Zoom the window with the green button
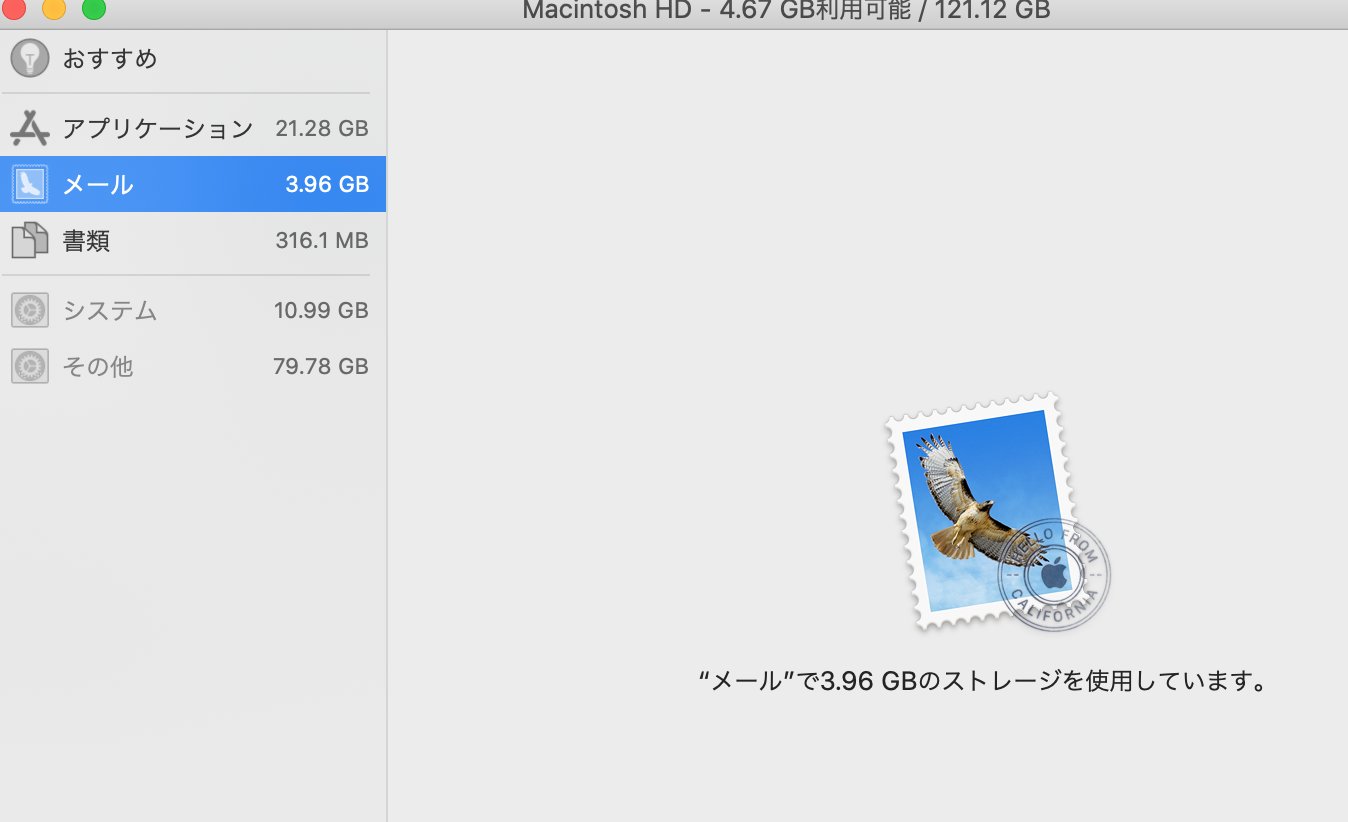Viewport: 1348px width, 822px height. coord(93,8)
